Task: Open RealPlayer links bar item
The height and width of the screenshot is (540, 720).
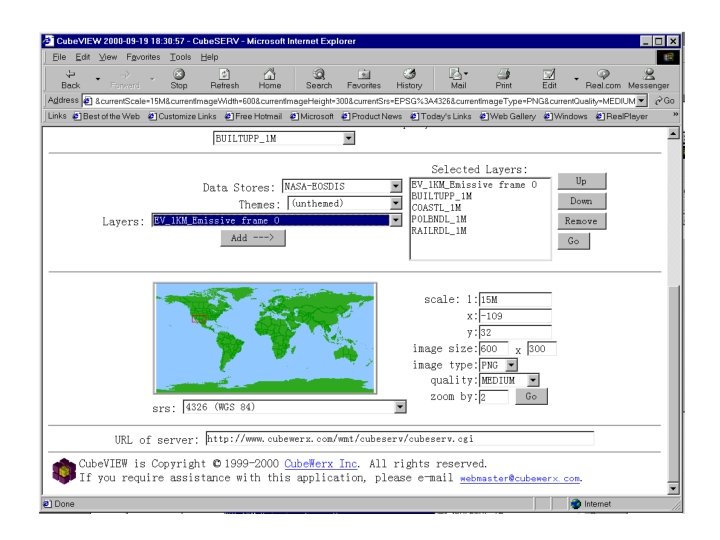Action: tap(622, 116)
